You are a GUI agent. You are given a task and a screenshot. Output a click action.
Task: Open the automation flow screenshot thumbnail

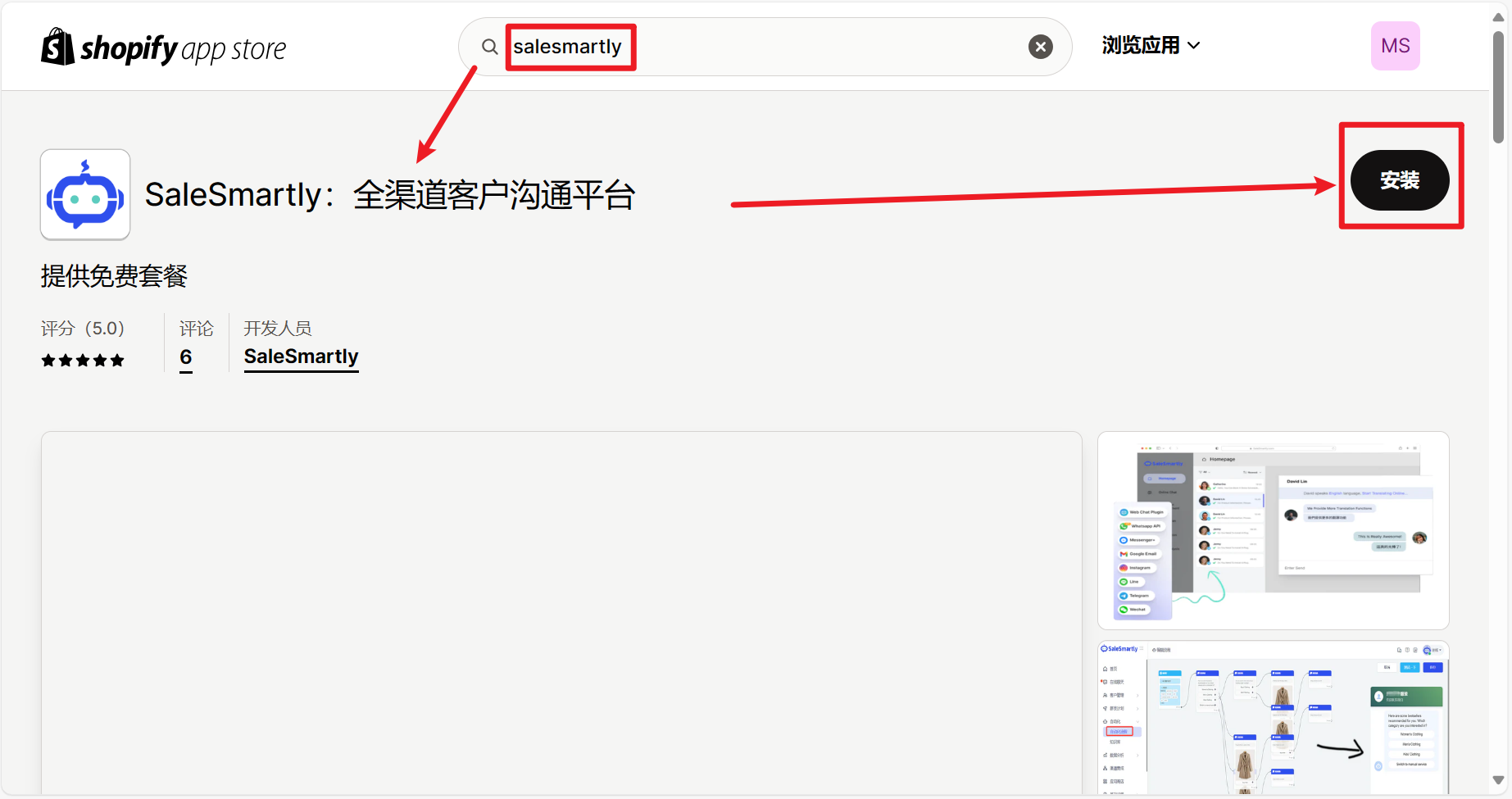tap(1274, 718)
